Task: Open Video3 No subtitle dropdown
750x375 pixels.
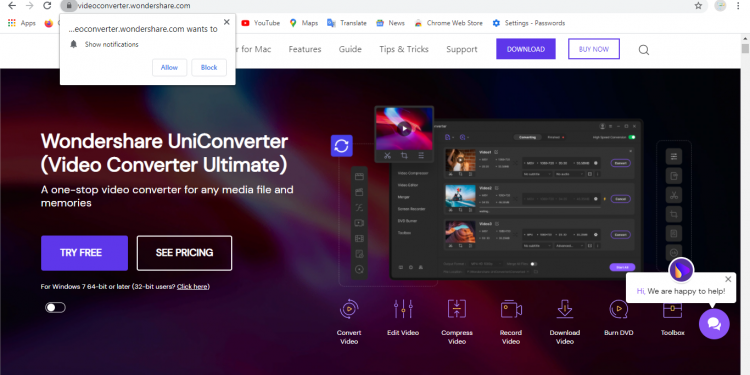Action: pyautogui.click(x=537, y=245)
